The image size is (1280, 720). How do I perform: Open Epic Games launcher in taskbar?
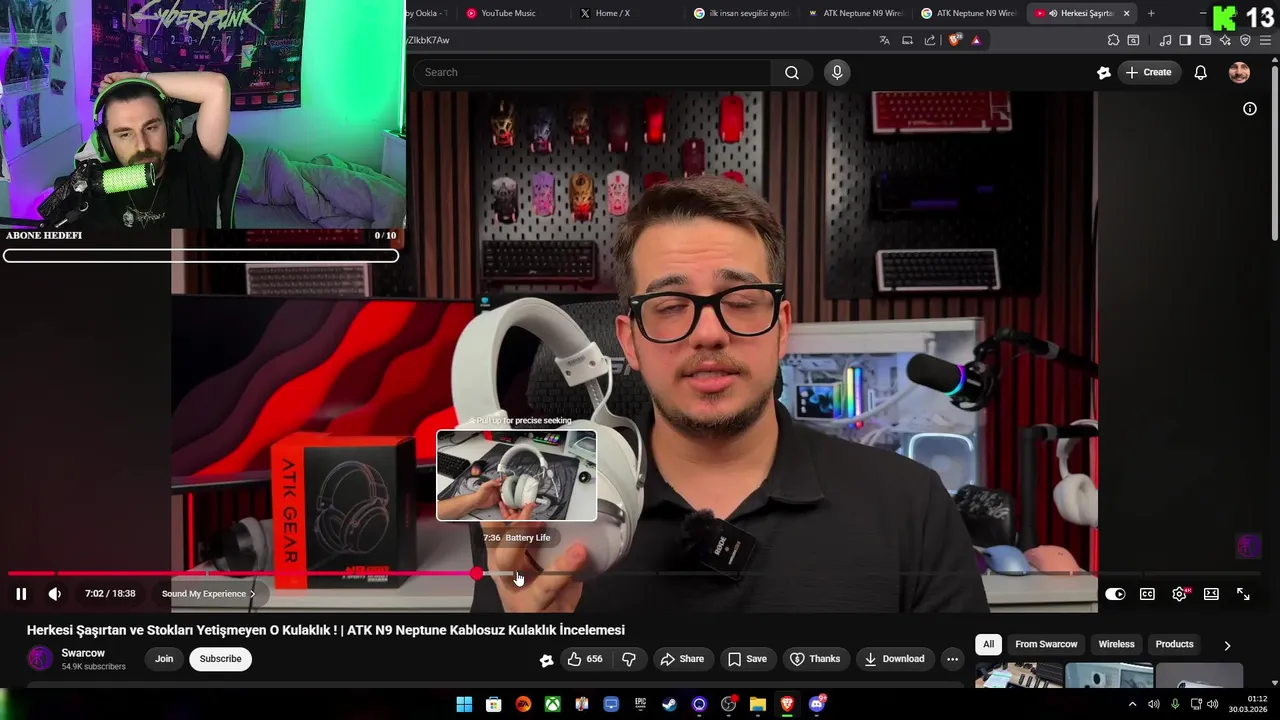tap(640, 704)
